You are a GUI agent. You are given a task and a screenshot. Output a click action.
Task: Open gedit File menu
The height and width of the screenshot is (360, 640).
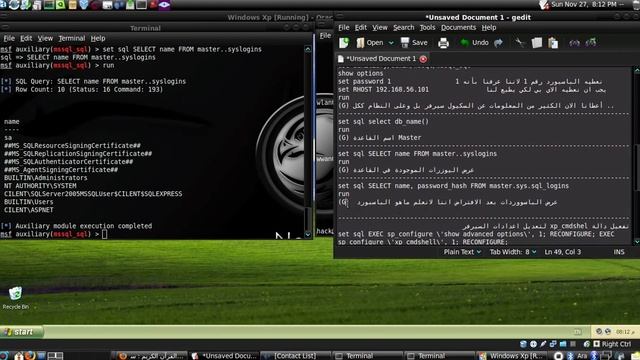coord(344,27)
